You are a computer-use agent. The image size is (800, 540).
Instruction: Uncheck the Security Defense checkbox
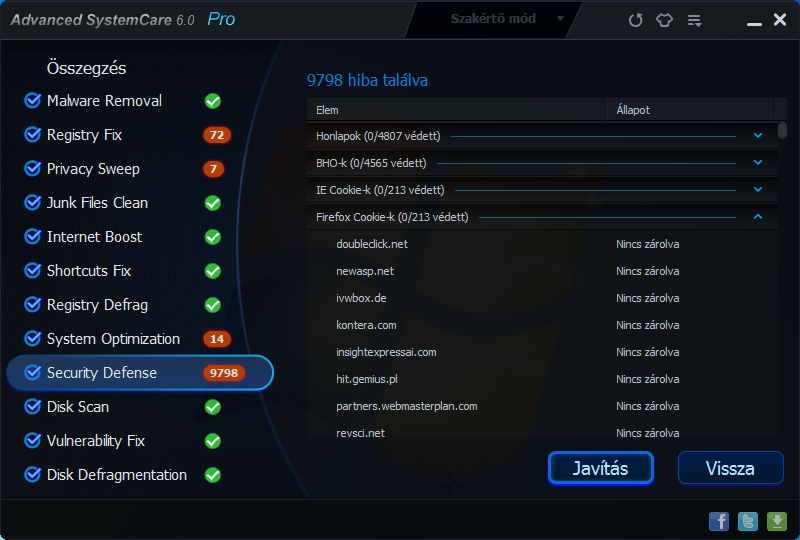(33, 373)
